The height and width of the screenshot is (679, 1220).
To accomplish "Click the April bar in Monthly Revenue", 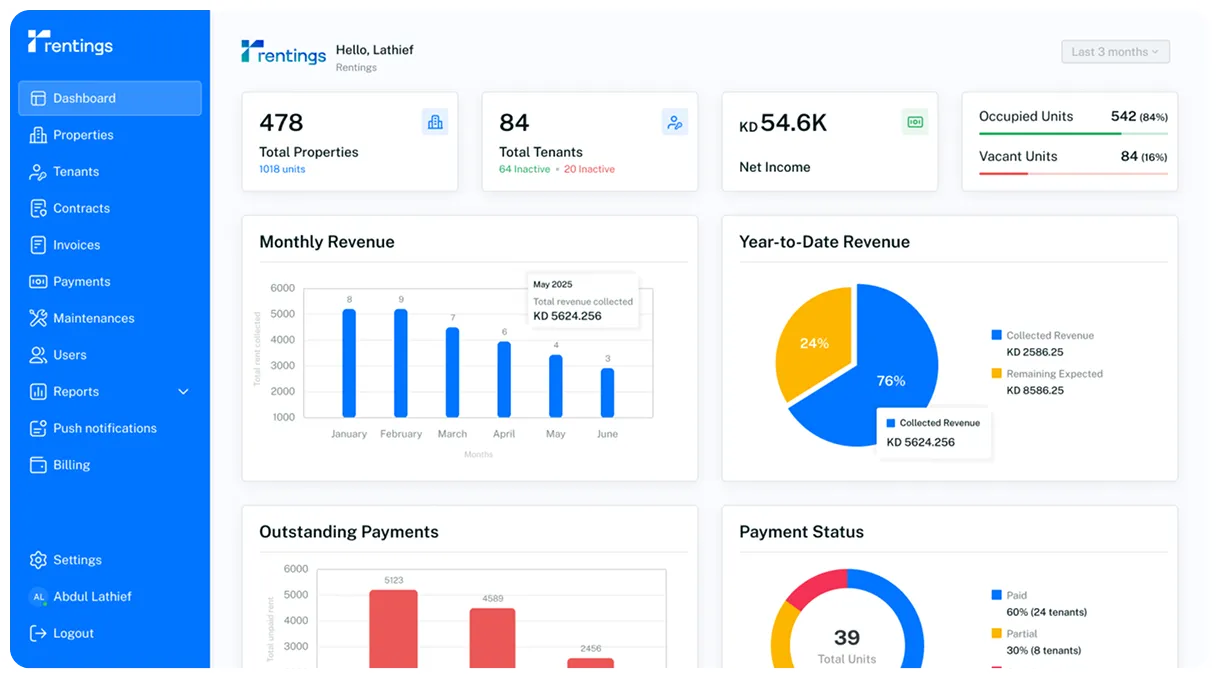I will [x=504, y=380].
